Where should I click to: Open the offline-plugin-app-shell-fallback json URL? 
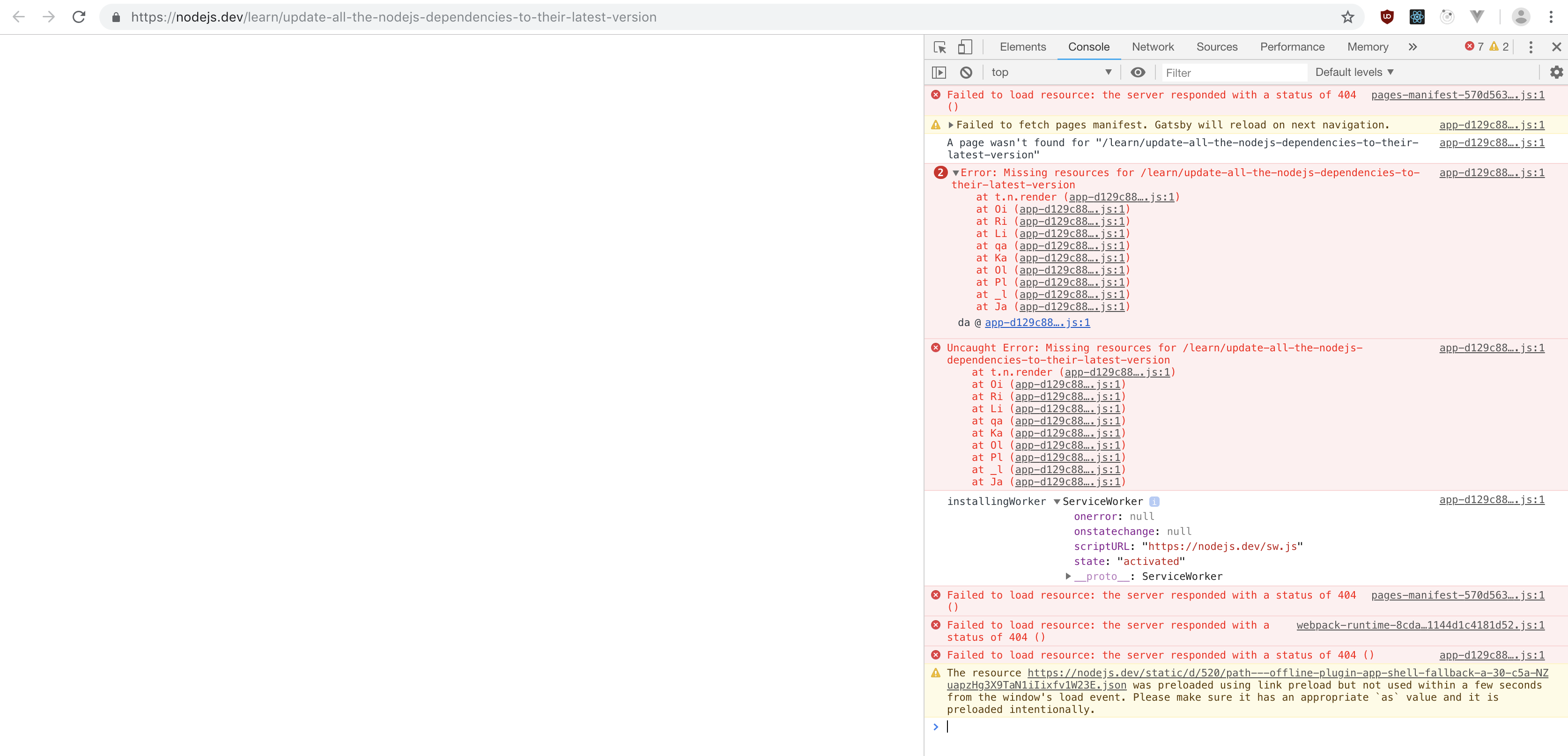(x=1247, y=679)
